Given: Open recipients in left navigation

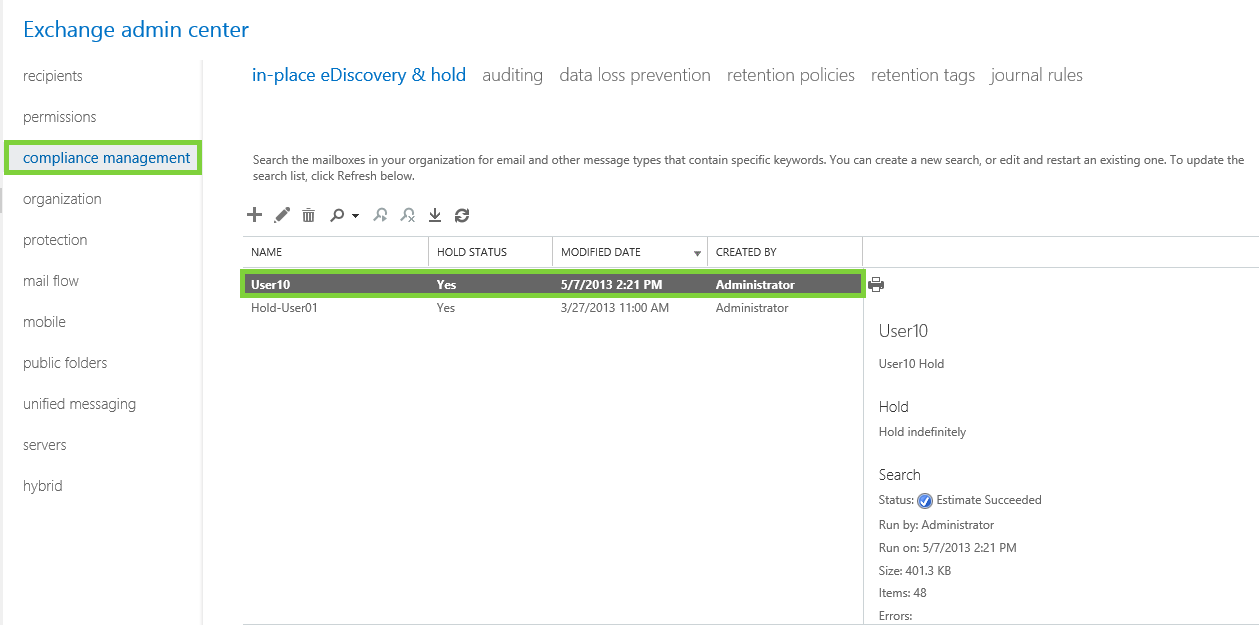Looking at the screenshot, I should [x=53, y=76].
